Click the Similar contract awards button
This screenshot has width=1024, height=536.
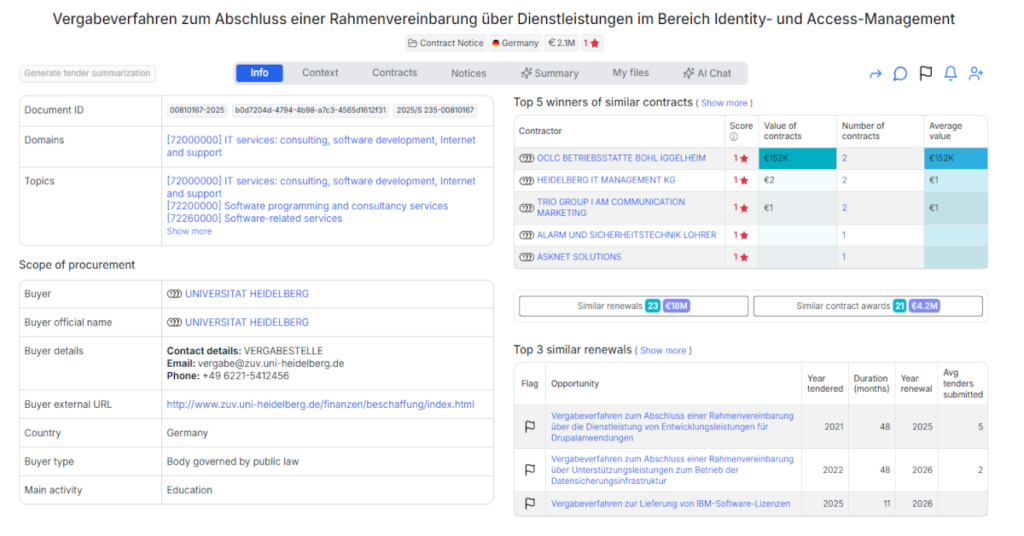[x=868, y=306]
